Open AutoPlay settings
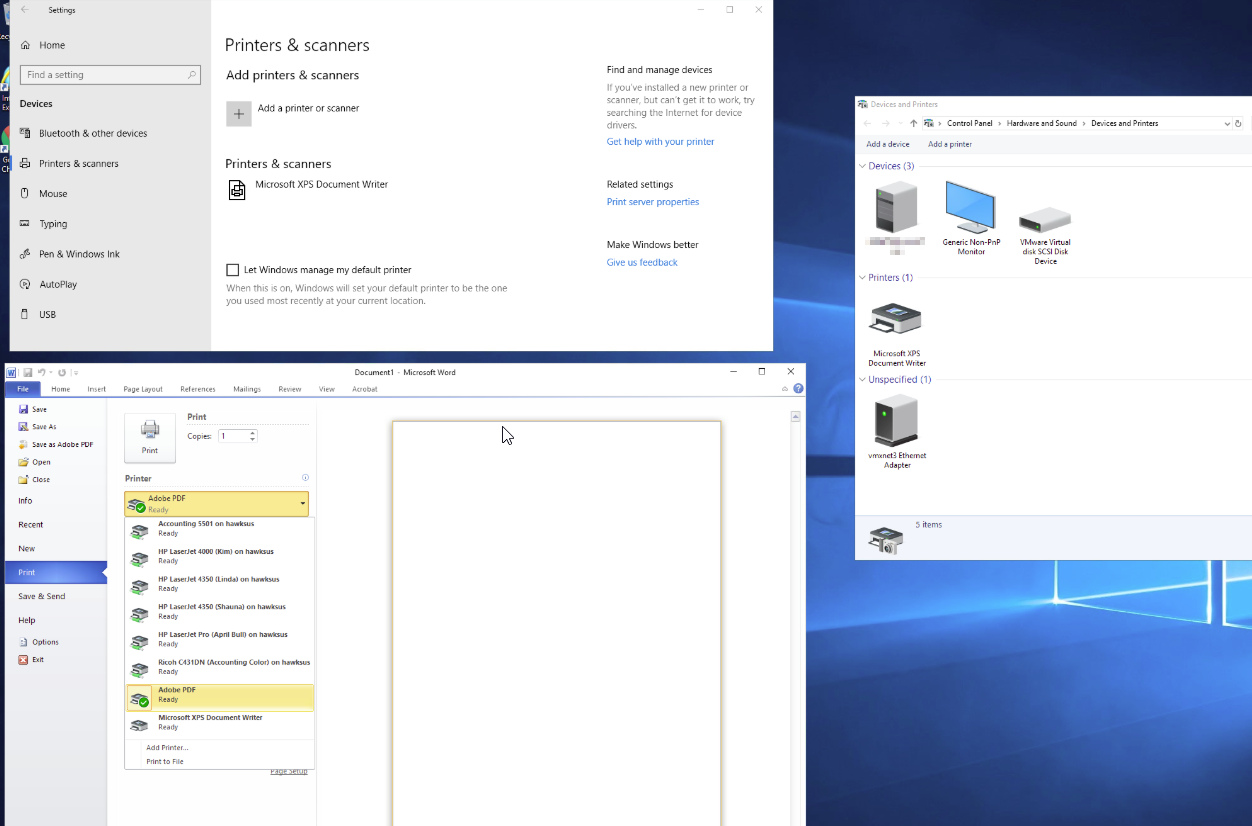The height and width of the screenshot is (826, 1252). [58, 284]
